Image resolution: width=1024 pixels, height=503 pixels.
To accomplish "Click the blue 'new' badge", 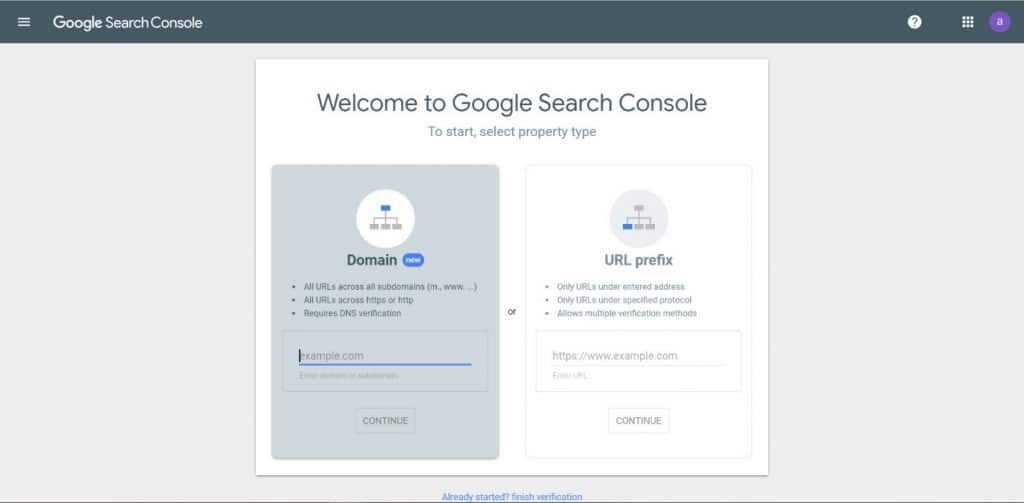I will tap(413, 260).
